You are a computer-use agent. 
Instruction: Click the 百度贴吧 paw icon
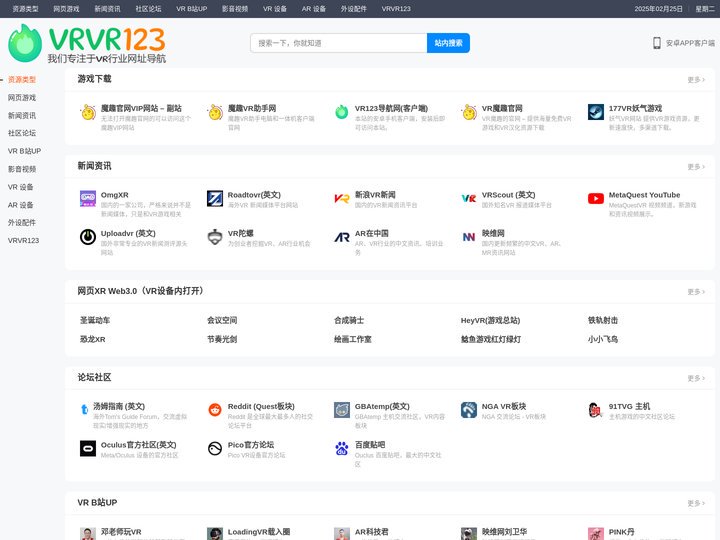(x=342, y=448)
